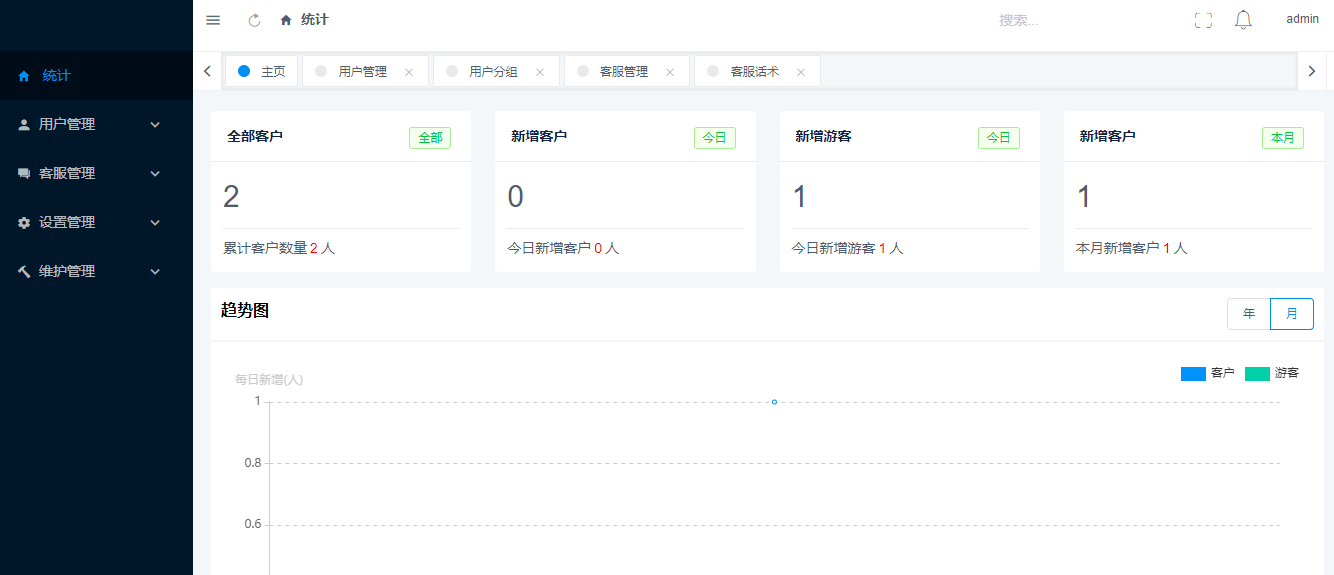Toggle 游客 series in chart legend
This screenshot has width=1334, height=575.
pyautogui.click(x=1271, y=373)
